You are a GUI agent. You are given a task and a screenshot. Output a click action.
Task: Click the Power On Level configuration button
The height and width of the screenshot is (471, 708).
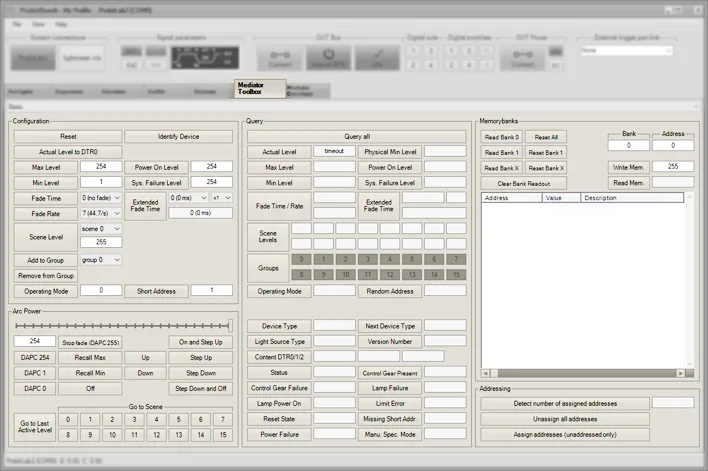(156, 168)
